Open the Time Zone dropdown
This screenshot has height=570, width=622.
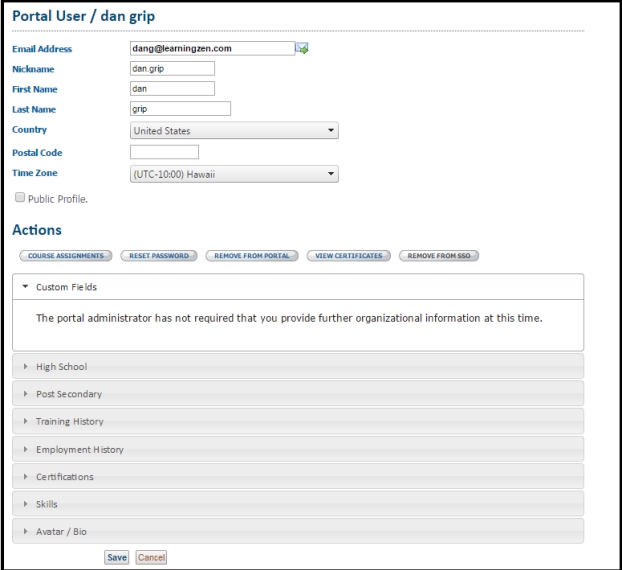[x=234, y=174]
